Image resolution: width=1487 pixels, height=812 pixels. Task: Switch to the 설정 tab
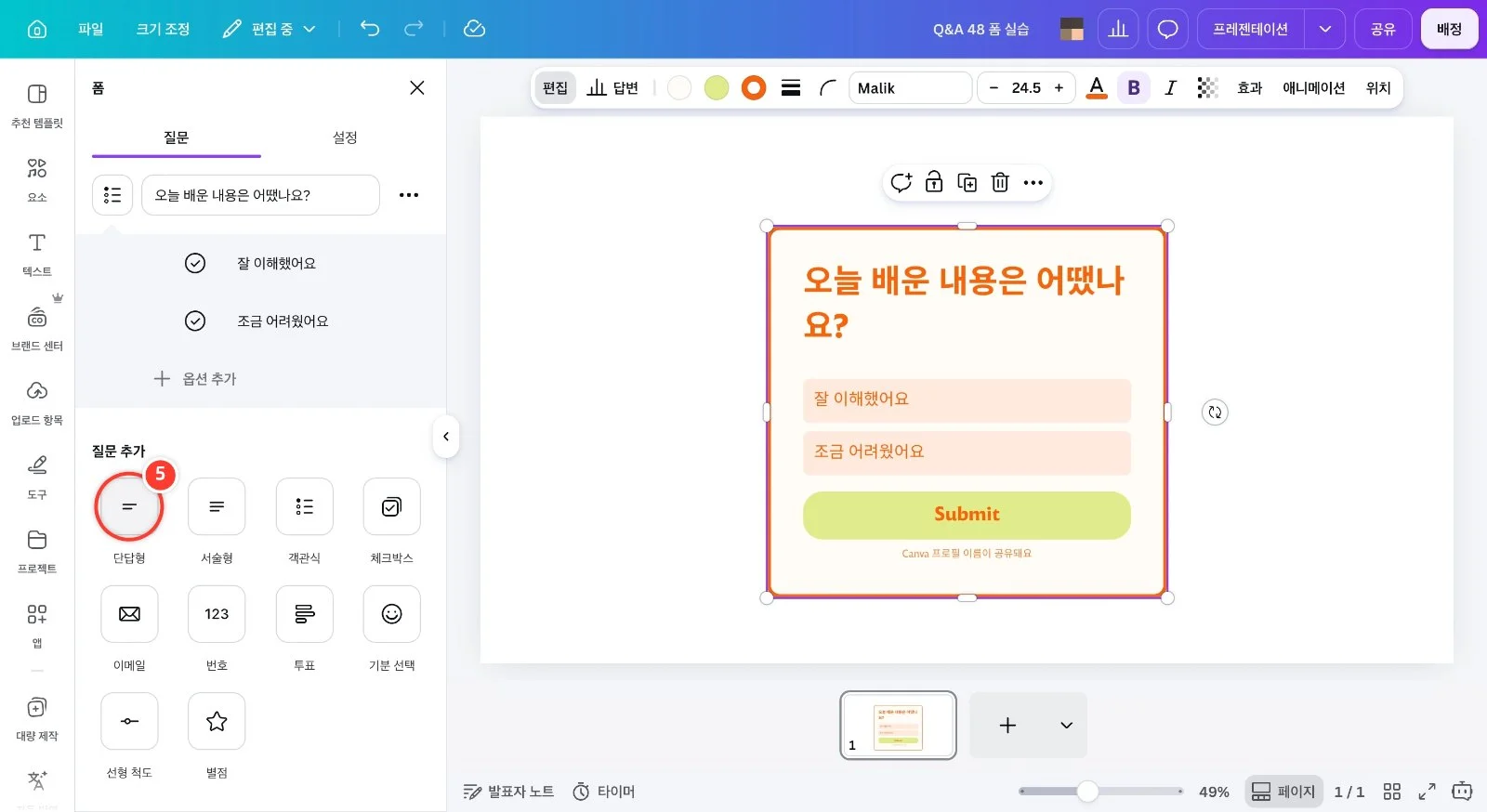(345, 138)
